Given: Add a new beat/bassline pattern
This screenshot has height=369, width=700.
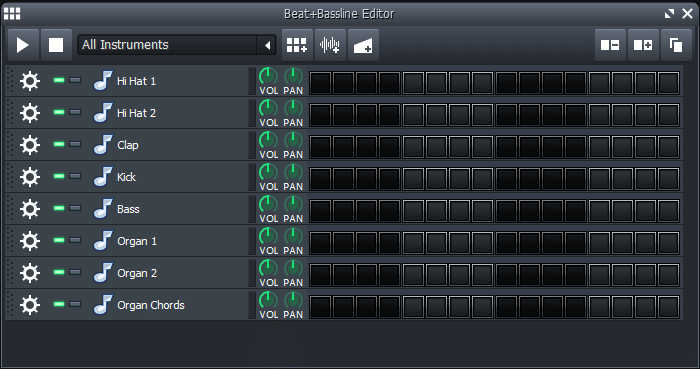Looking at the screenshot, I should click(297, 45).
